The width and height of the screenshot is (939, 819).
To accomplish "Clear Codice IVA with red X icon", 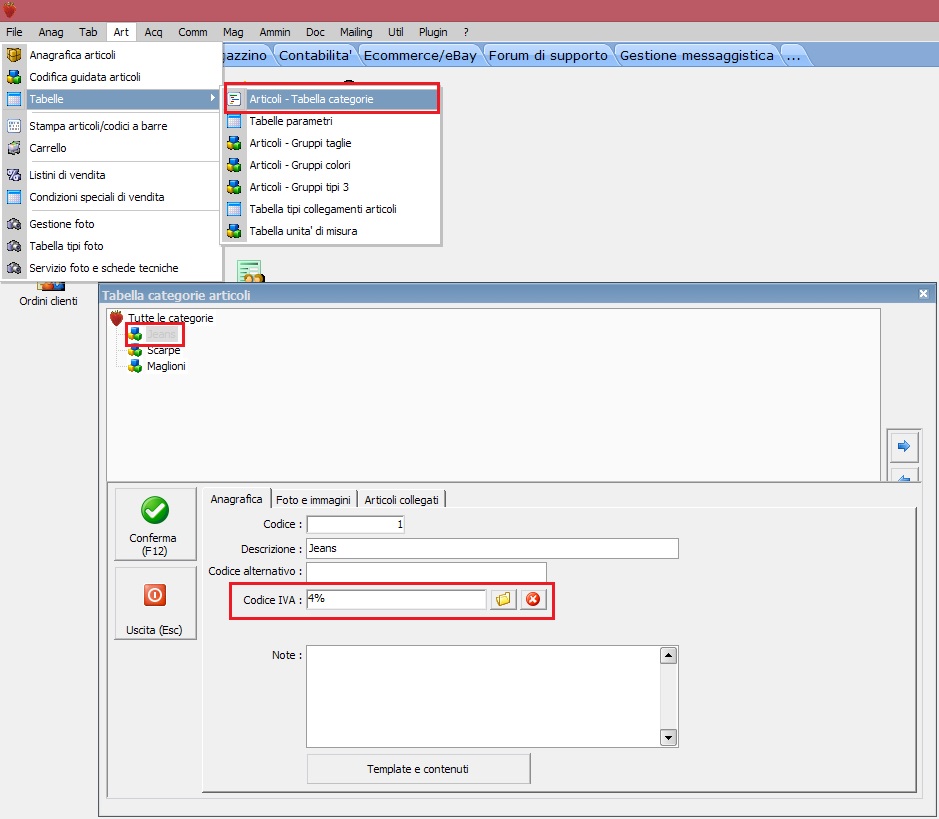I will point(533,599).
